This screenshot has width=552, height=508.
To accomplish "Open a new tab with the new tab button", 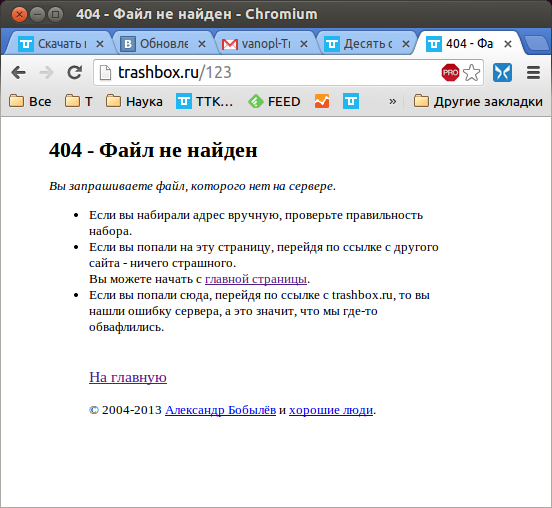I will [x=538, y=43].
